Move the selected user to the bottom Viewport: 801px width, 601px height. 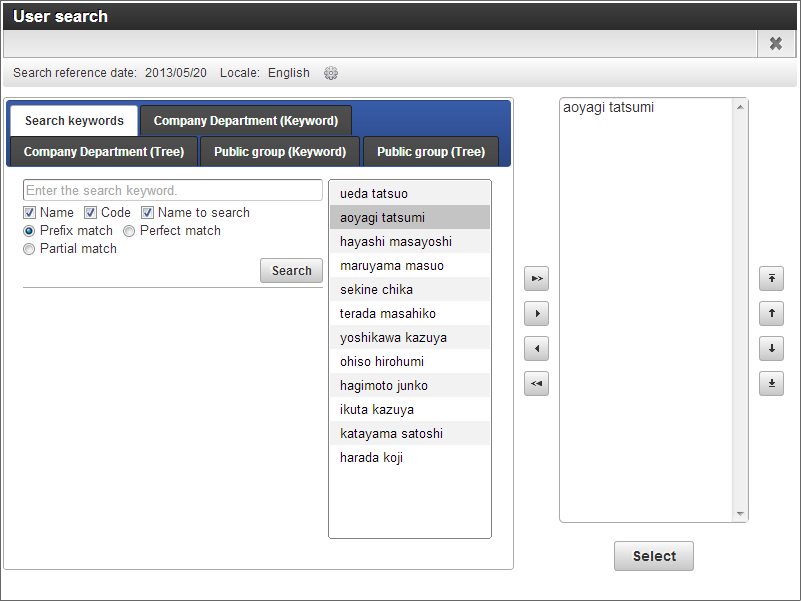771,383
